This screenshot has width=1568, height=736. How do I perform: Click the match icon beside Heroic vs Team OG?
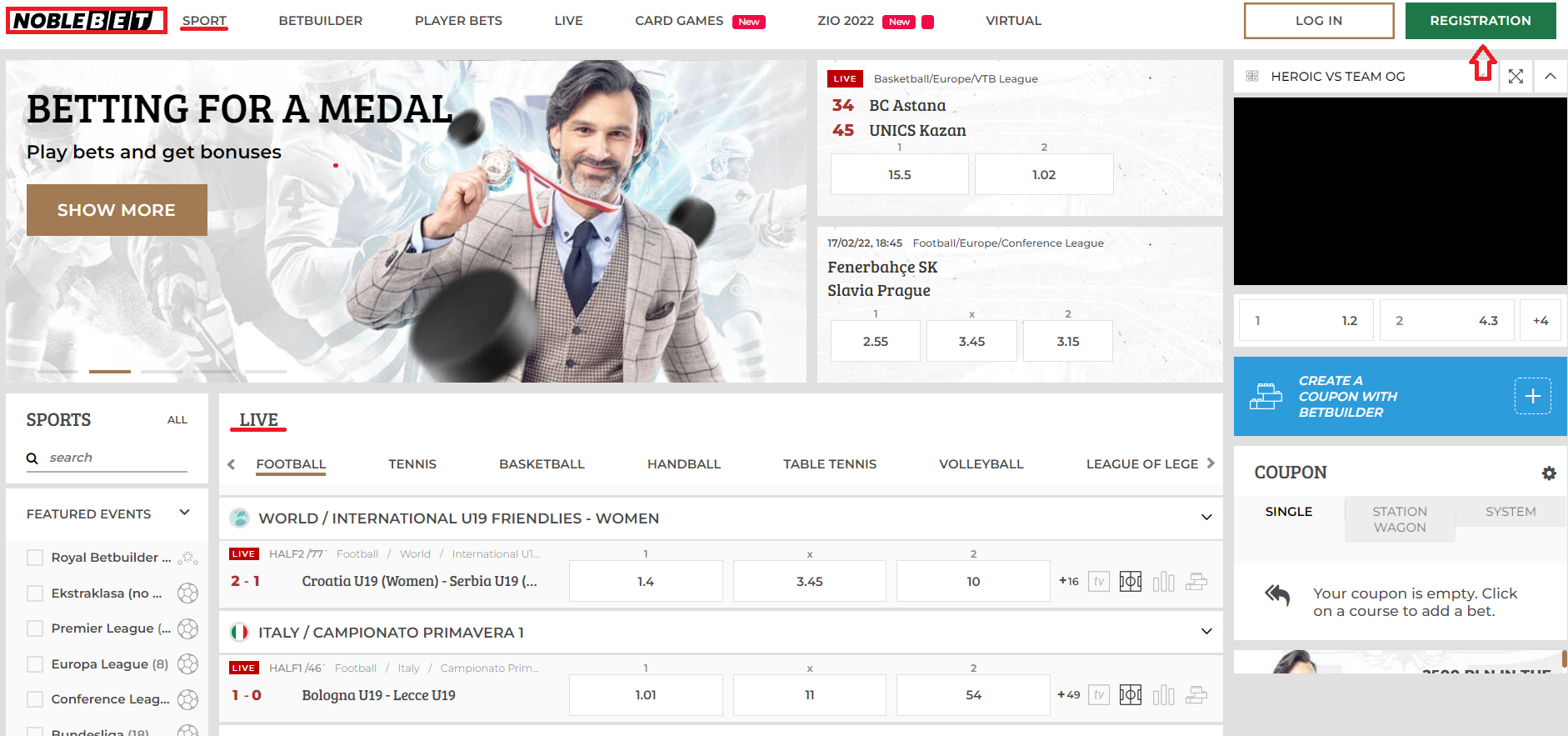[1252, 77]
